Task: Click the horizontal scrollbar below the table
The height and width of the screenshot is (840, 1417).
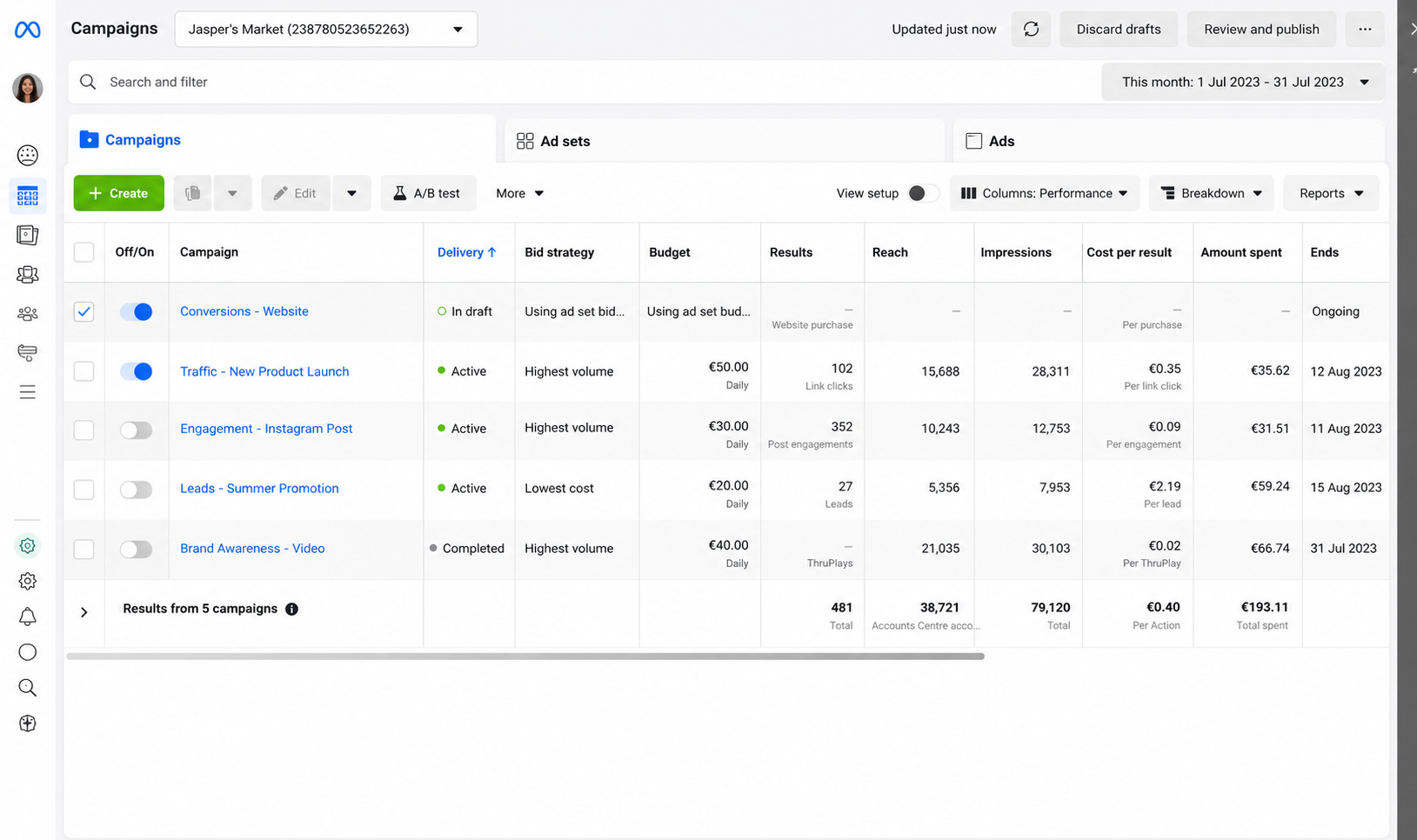Action: pyautogui.click(x=525, y=657)
